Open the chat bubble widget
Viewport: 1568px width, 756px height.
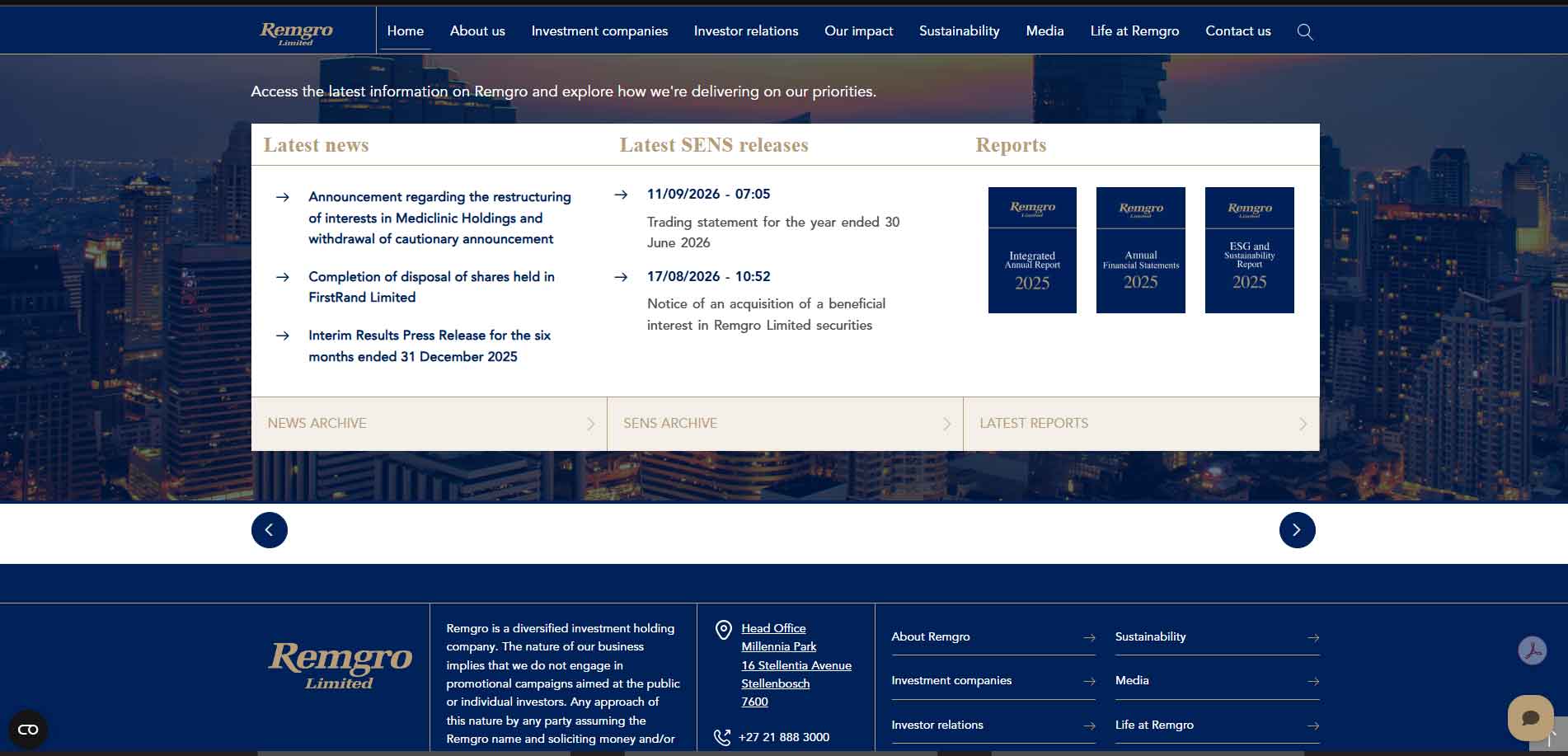click(1531, 718)
